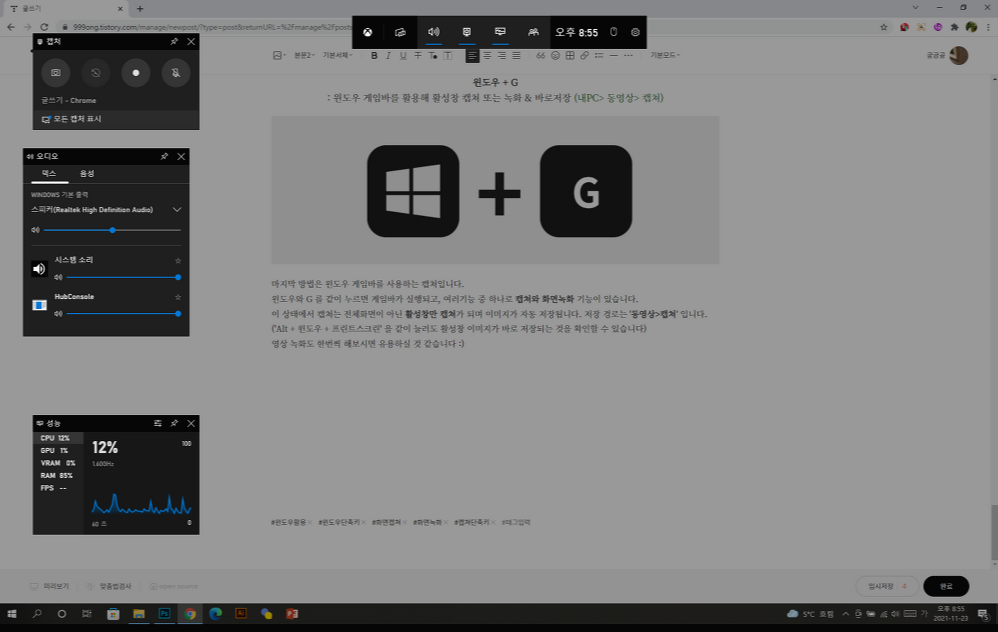Record last 30 seconds button

95,73
